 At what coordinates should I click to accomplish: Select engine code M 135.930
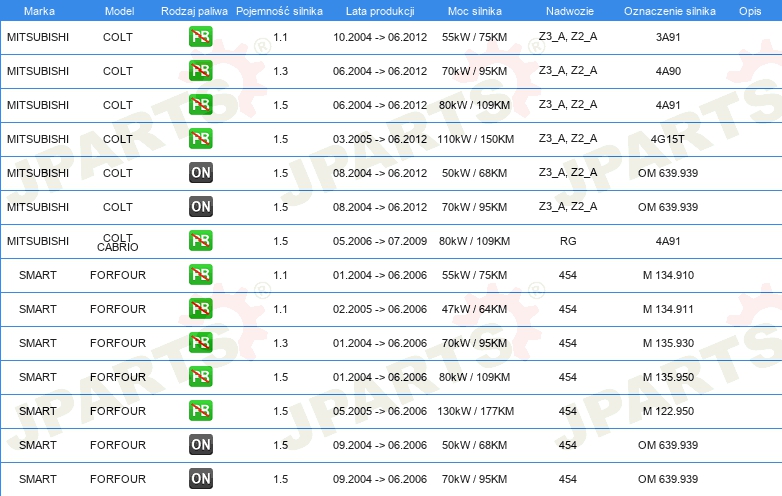[668, 343]
